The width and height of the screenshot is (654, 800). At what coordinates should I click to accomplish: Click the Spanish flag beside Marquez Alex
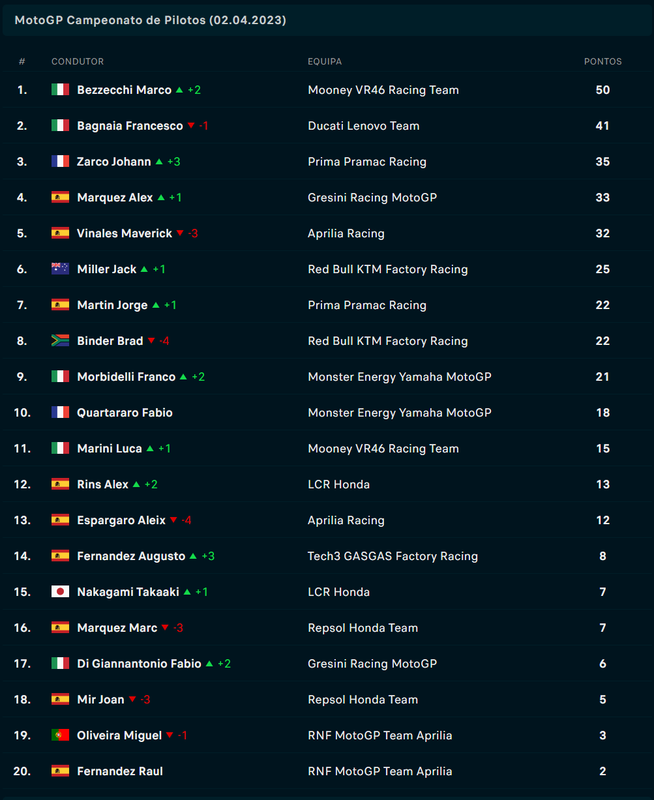tap(60, 197)
